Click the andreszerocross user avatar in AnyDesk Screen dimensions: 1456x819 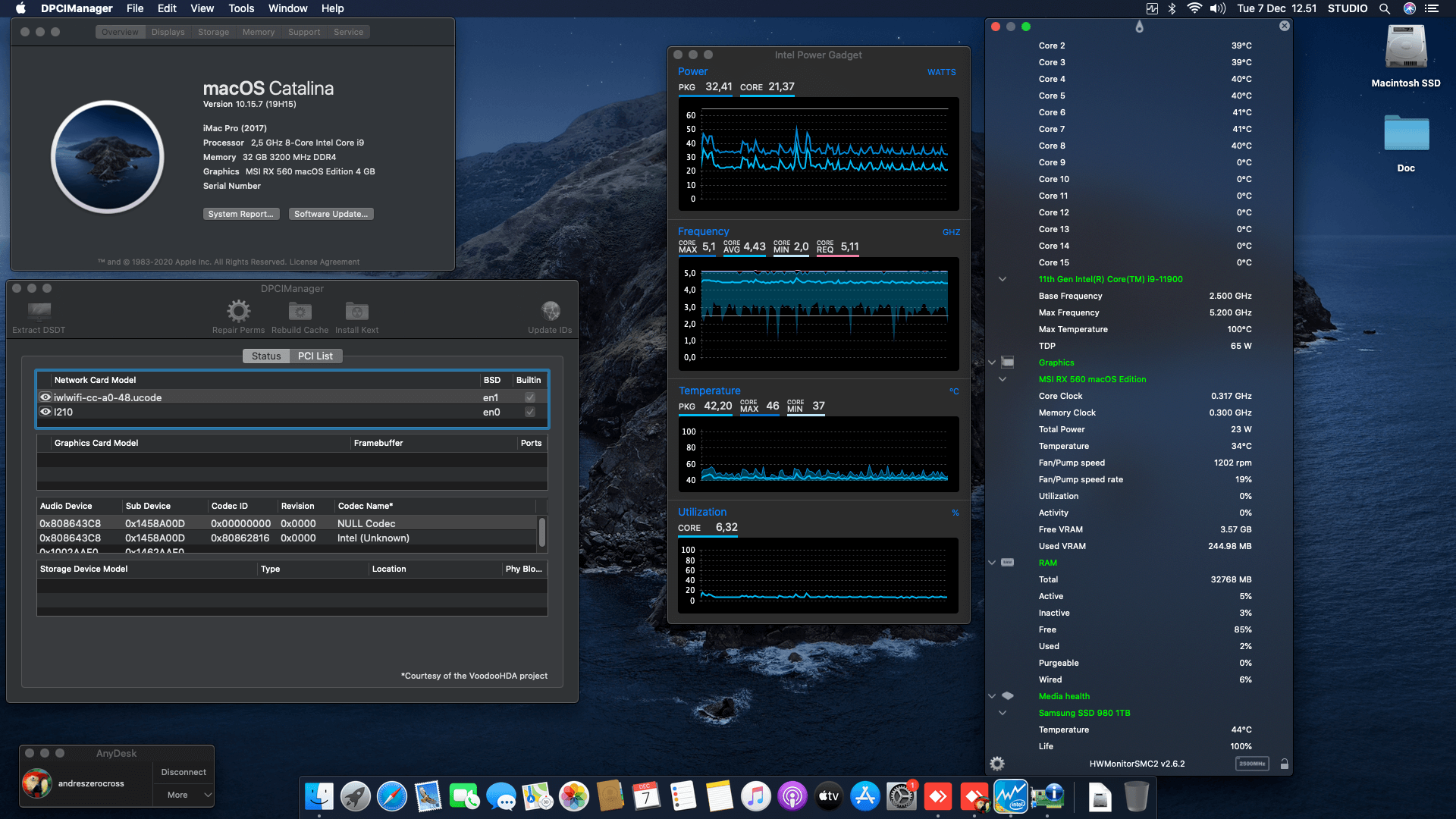[36, 783]
